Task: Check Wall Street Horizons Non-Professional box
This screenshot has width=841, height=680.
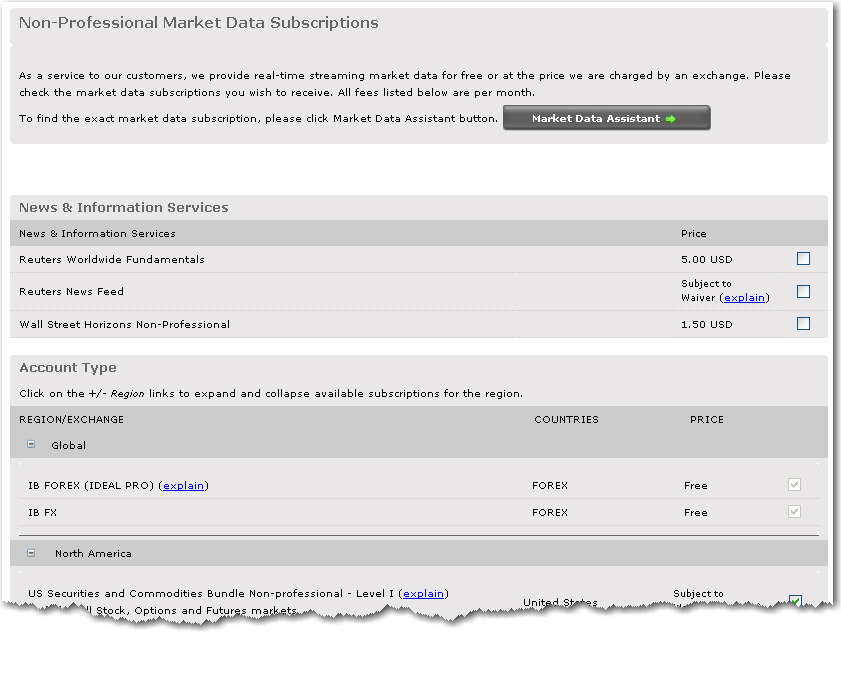Action: [x=803, y=324]
